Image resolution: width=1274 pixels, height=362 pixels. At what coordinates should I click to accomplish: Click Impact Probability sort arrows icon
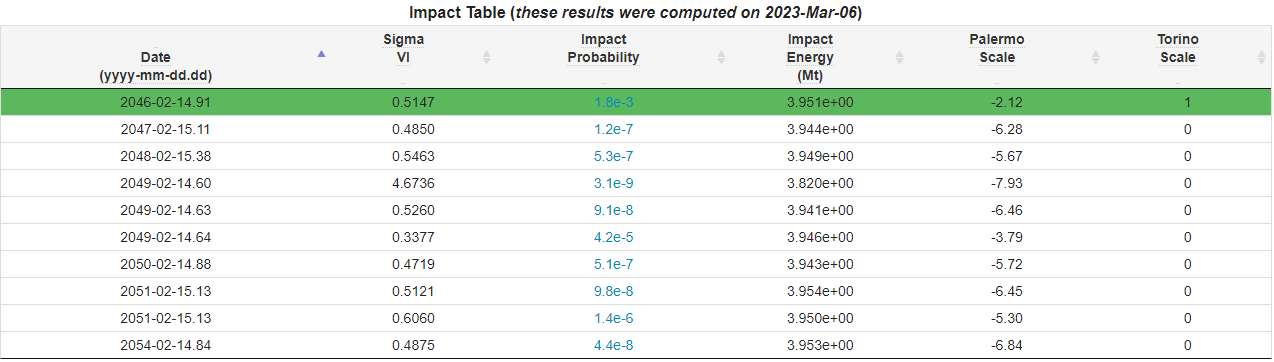click(721, 57)
